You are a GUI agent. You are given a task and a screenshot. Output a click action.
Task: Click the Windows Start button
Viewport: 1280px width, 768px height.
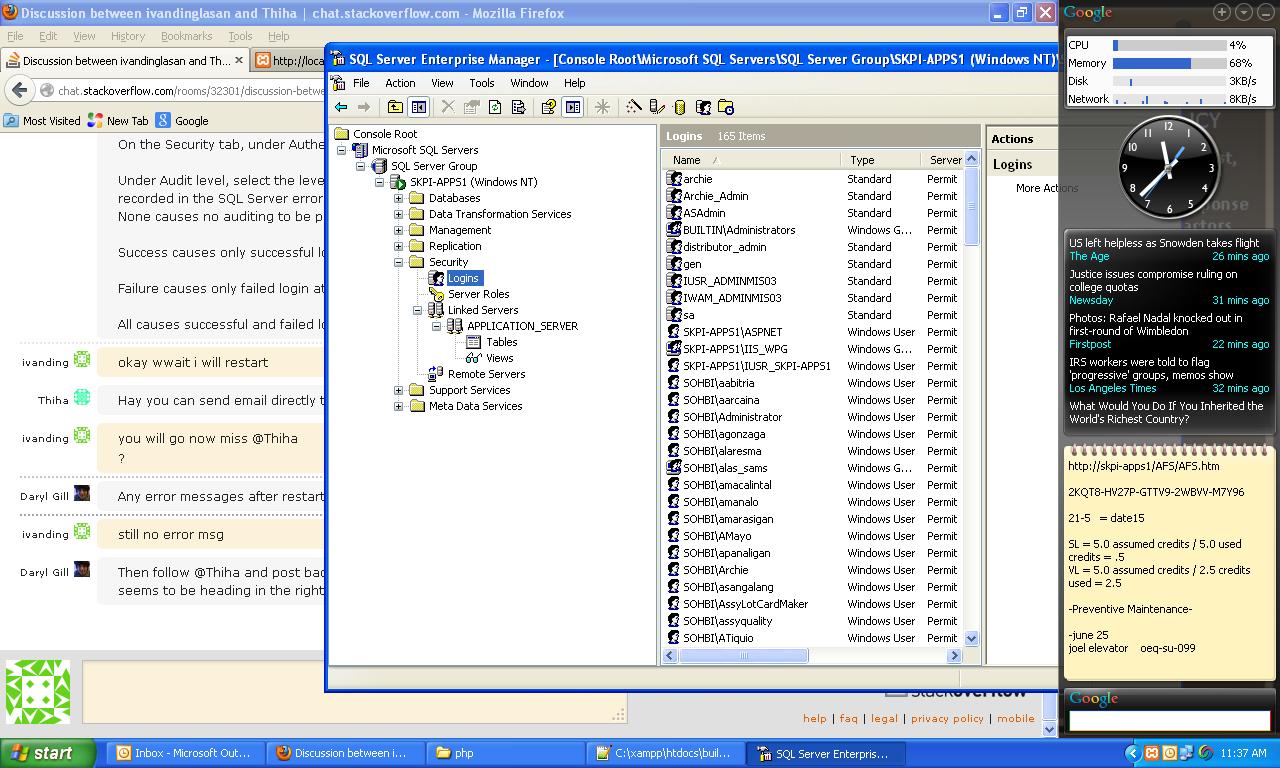click(x=47, y=753)
